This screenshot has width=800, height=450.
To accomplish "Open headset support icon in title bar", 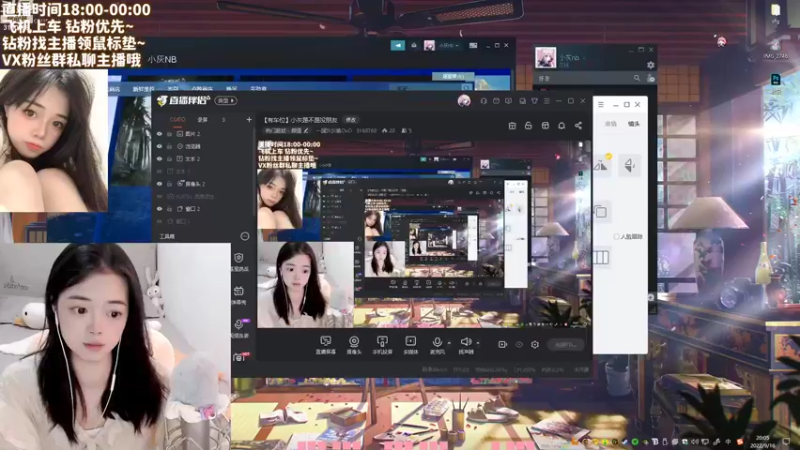I will tap(483, 101).
